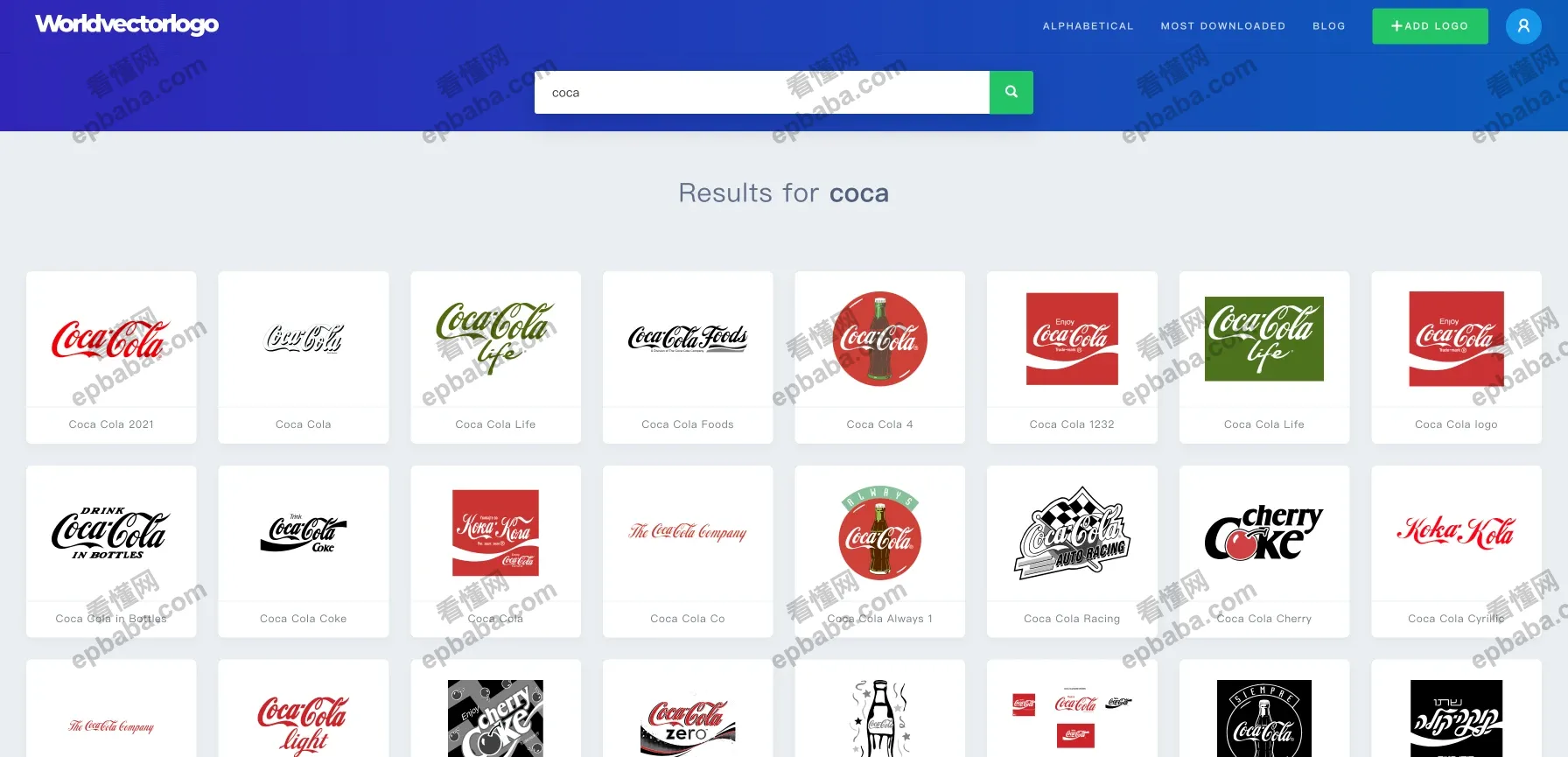This screenshot has height=757, width=1568.
Task: Select the Coca Cola Co company logo
Action: [688, 534]
